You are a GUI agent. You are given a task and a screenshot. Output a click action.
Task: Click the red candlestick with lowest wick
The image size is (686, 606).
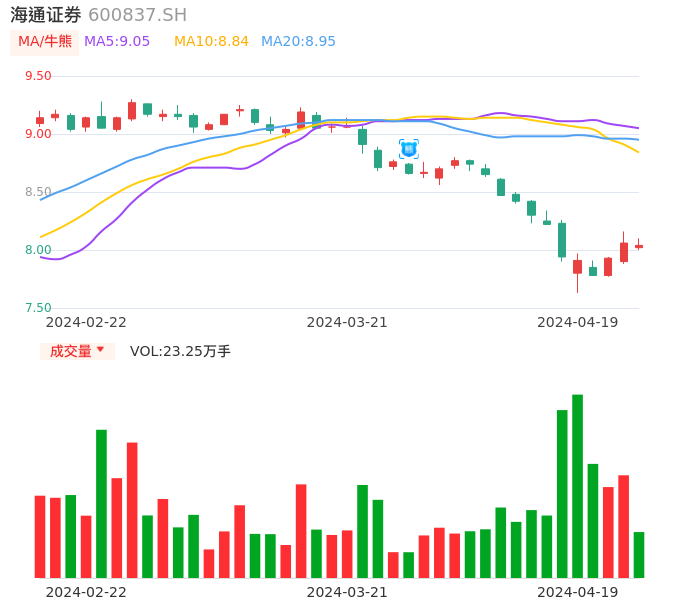(578, 273)
